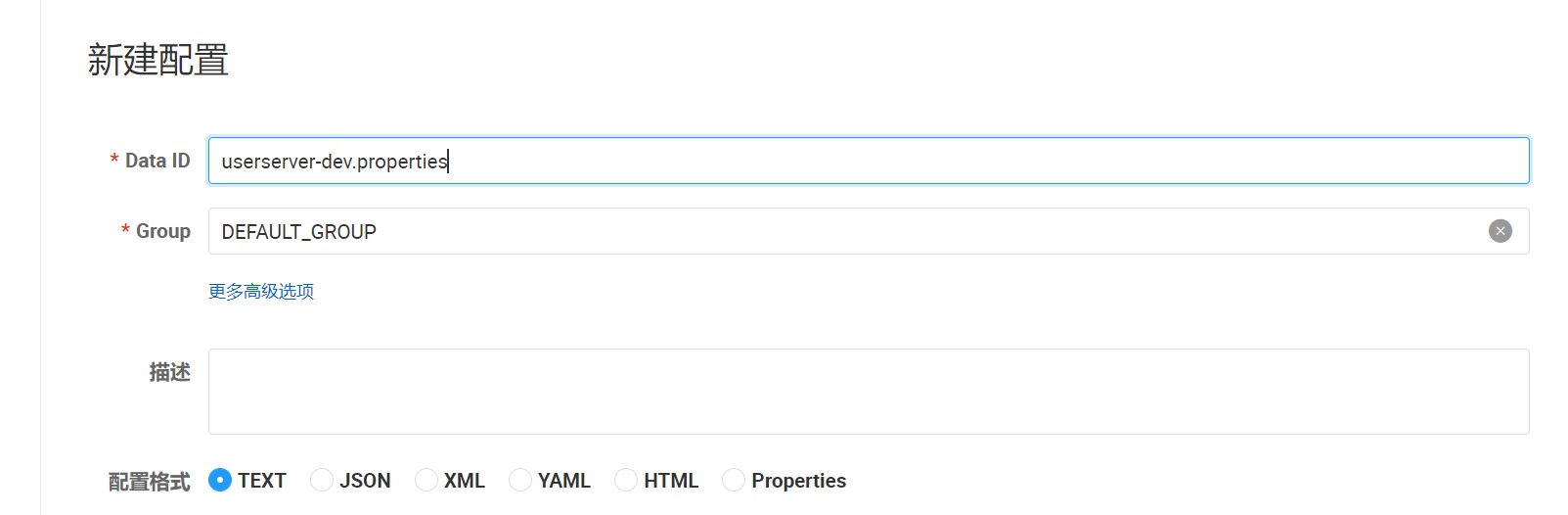Switch config format to XML
1568x515 pixels.
tap(426, 480)
